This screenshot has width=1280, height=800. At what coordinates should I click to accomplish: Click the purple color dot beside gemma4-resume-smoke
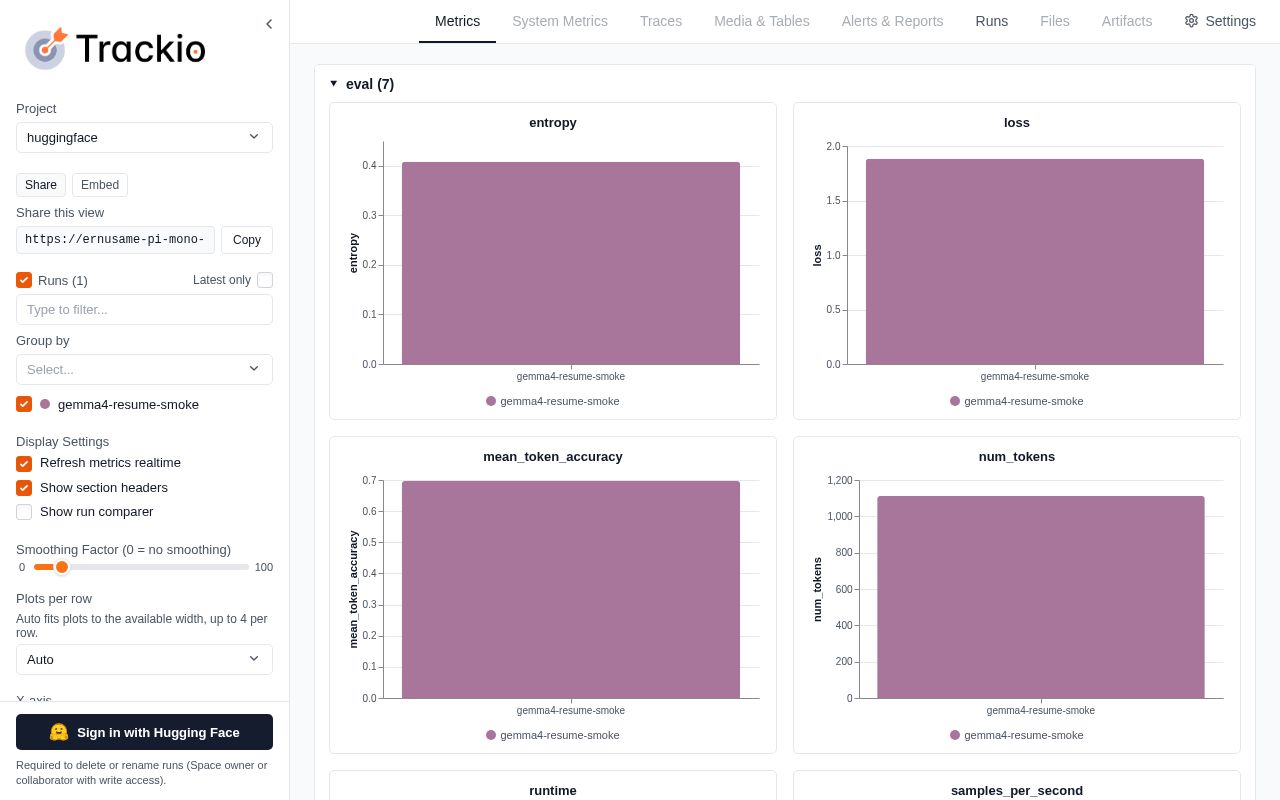tap(45, 404)
